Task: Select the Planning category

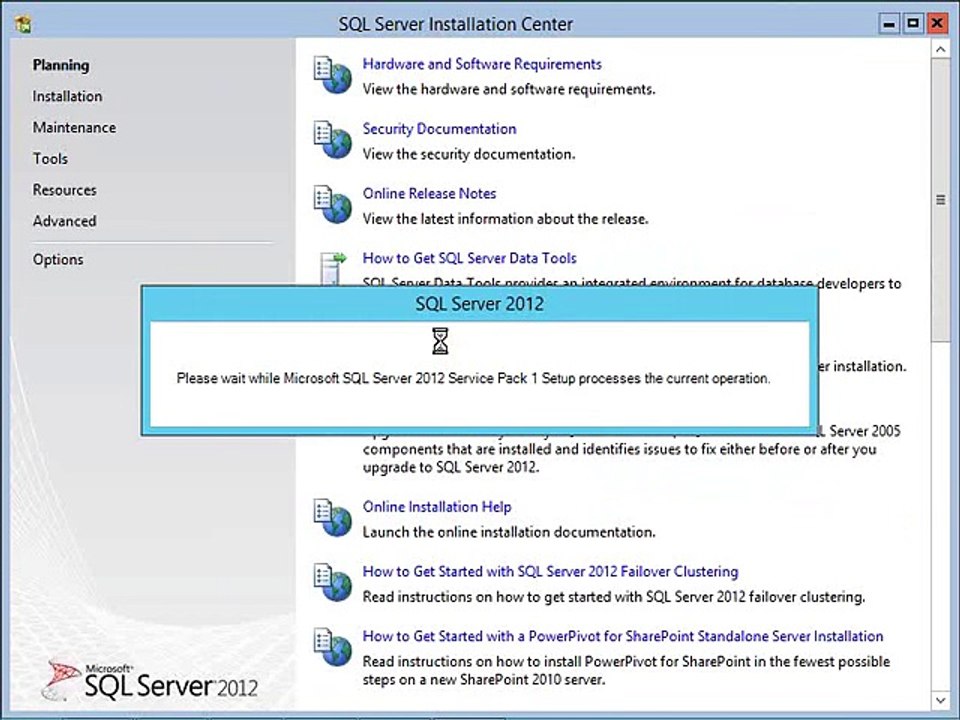Action: [61, 65]
